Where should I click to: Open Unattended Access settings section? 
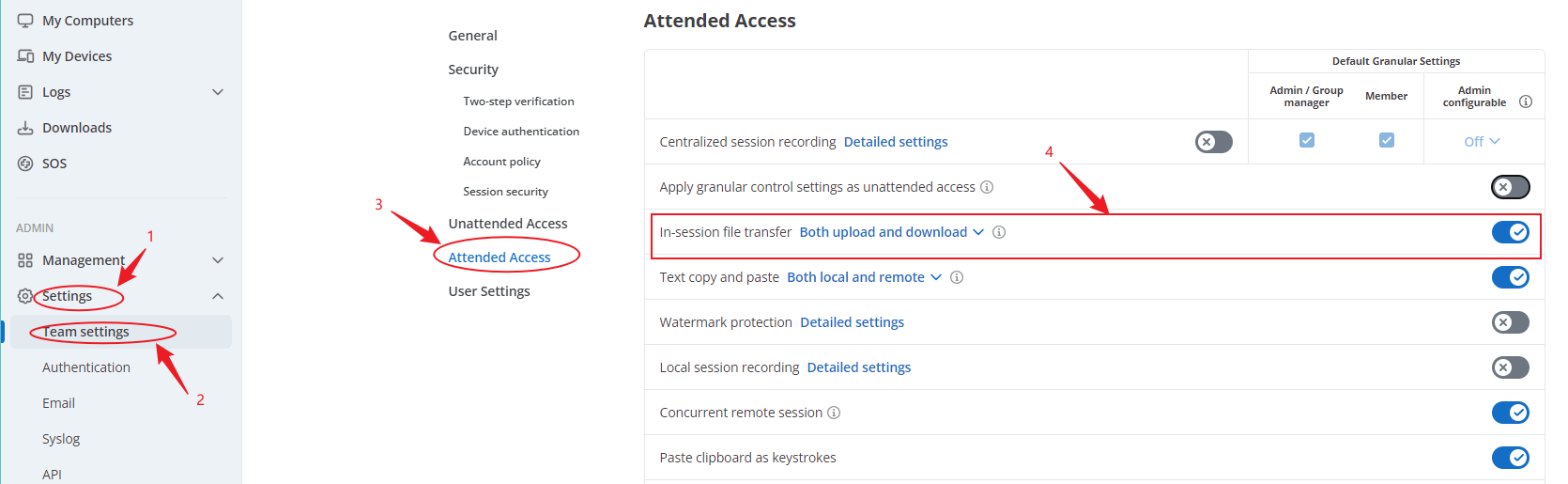(x=507, y=224)
